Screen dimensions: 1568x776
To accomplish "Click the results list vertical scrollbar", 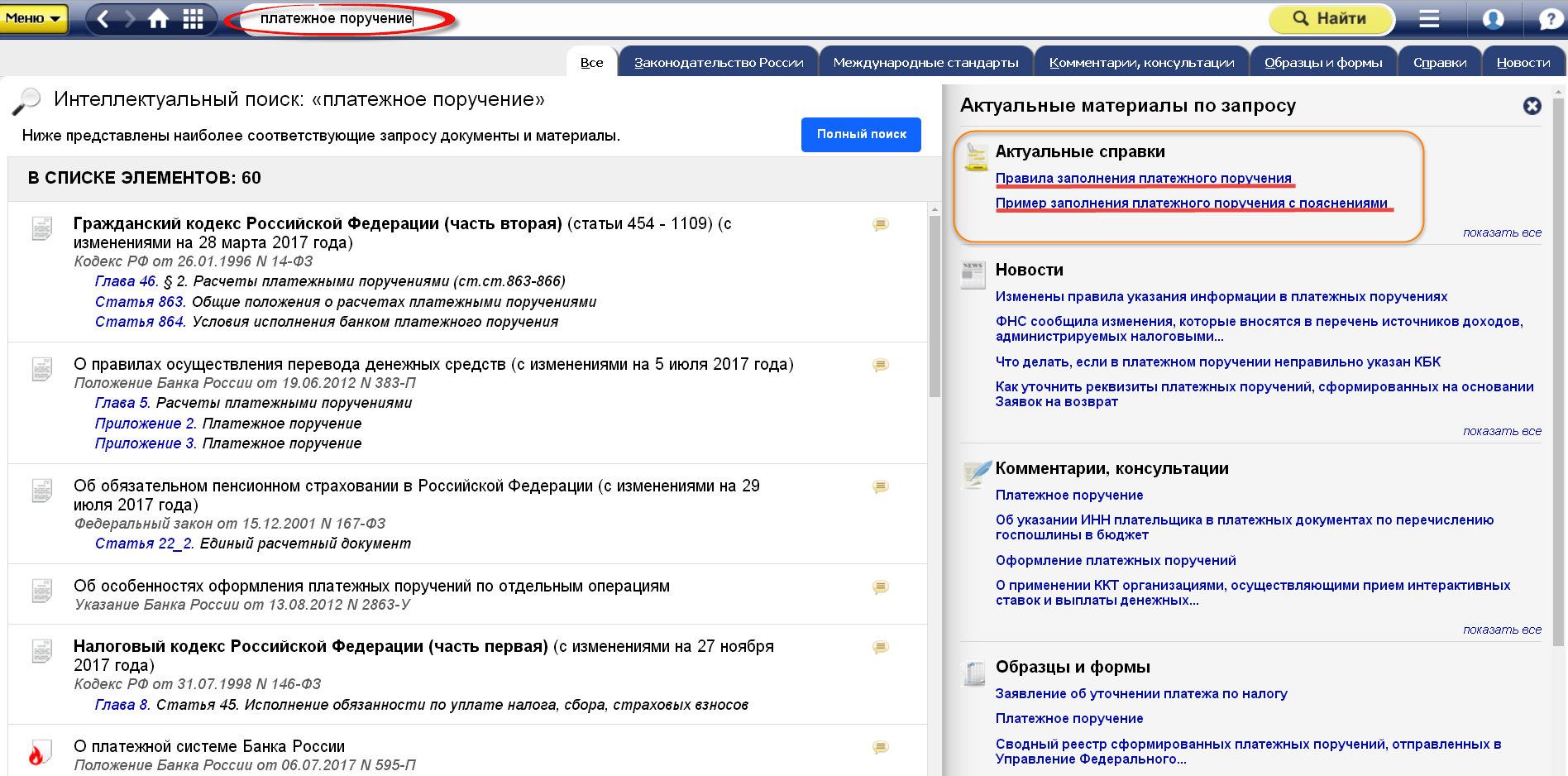I will click(x=935, y=306).
